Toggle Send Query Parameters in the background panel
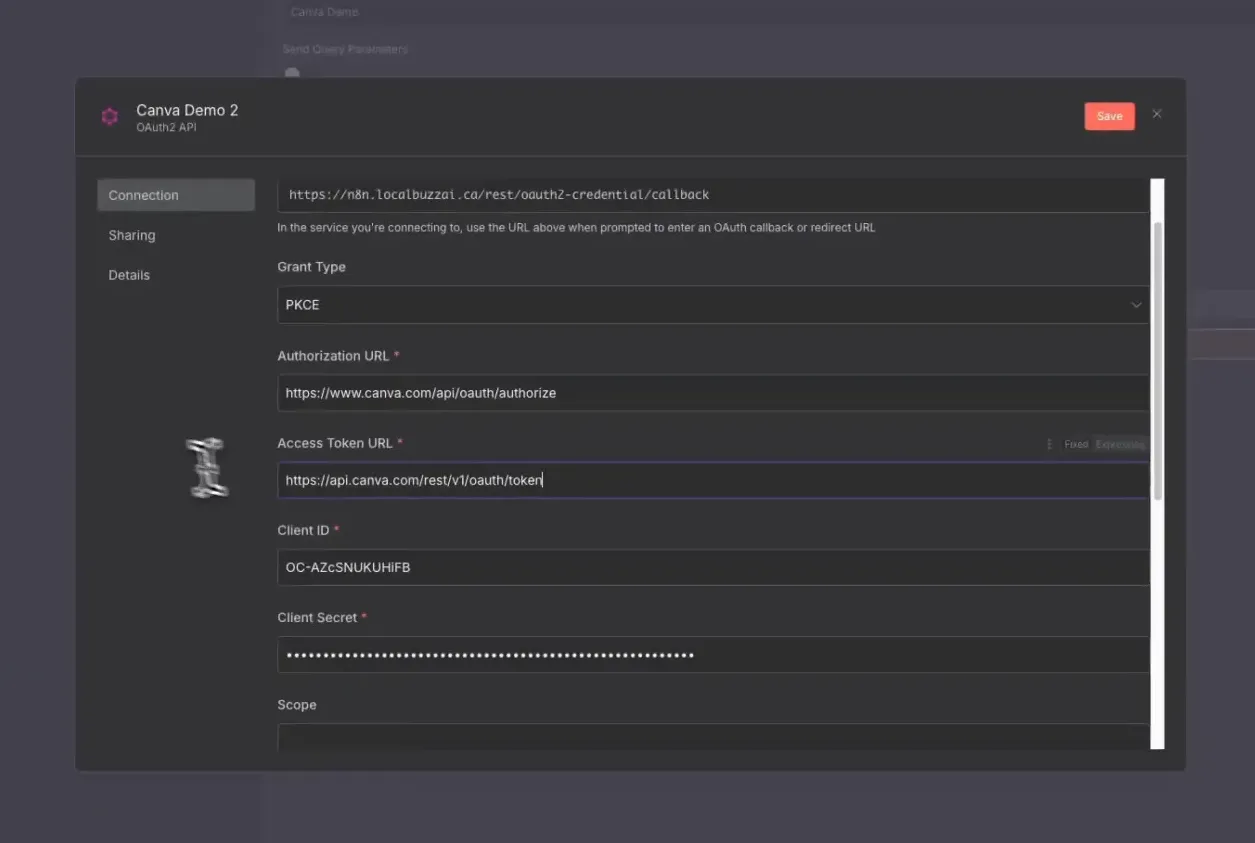Viewport: 1255px width, 843px height. [292, 72]
